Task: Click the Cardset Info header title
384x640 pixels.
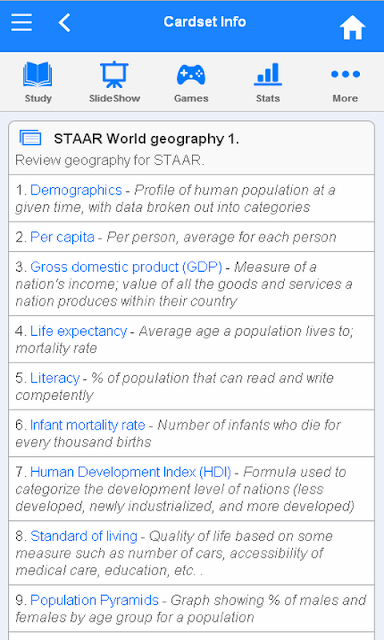Action: (x=204, y=21)
